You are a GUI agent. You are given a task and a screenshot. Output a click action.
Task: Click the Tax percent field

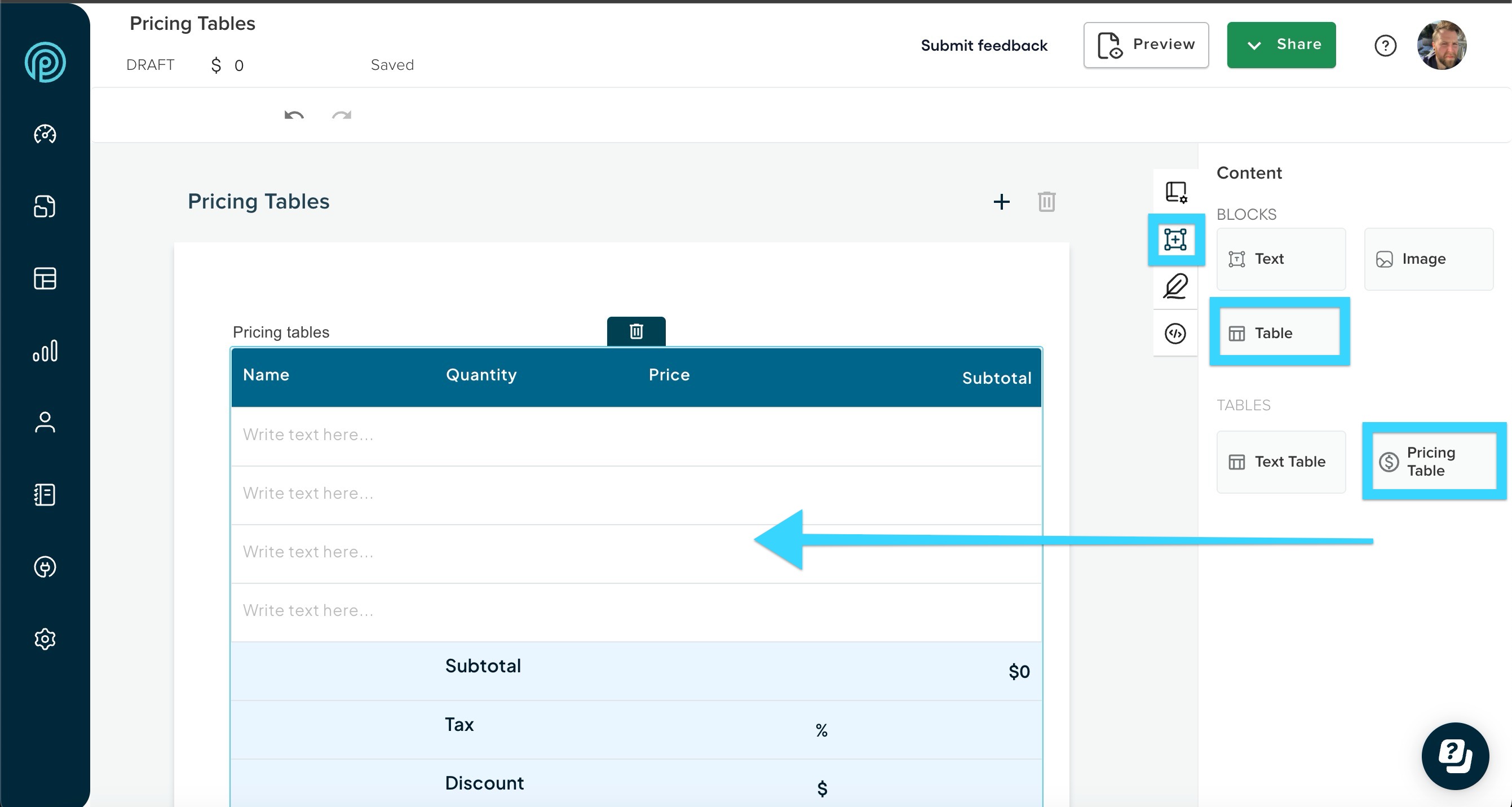tap(821, 730)
